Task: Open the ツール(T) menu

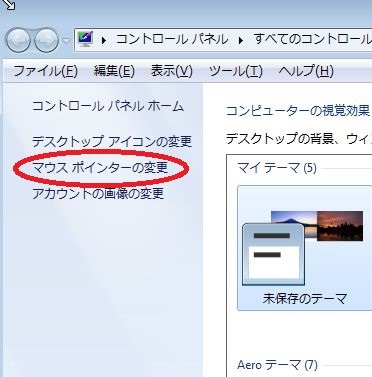Action: tap(236, 71)
